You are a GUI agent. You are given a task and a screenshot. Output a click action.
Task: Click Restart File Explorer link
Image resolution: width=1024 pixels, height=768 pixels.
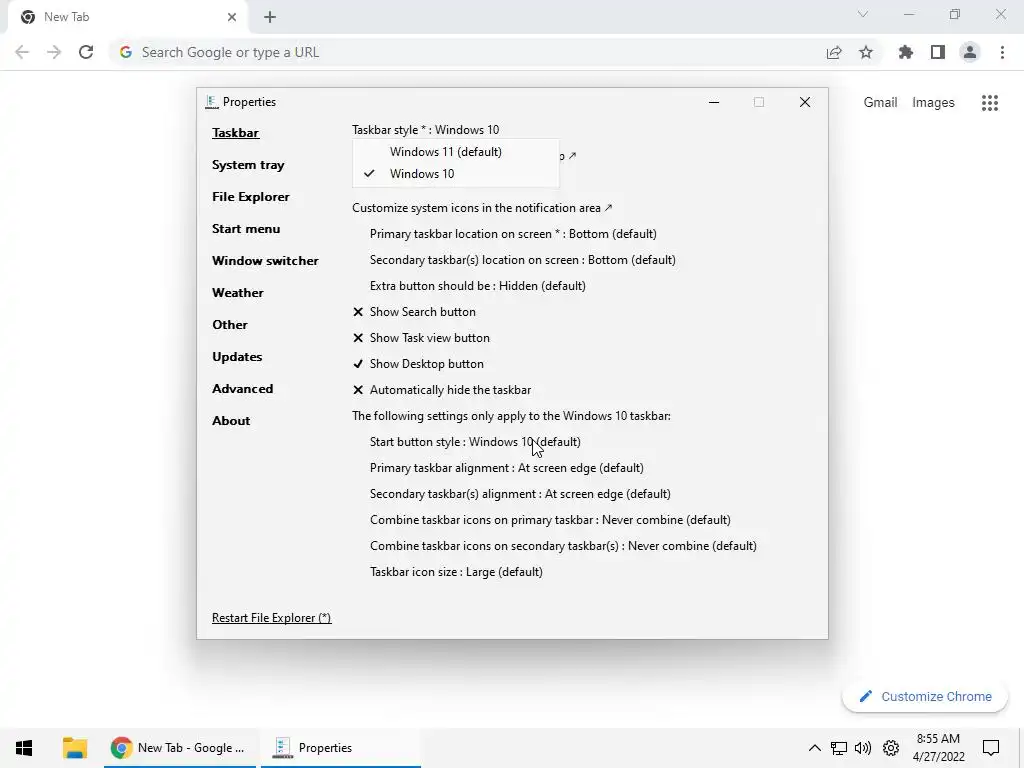coord(272,618)
